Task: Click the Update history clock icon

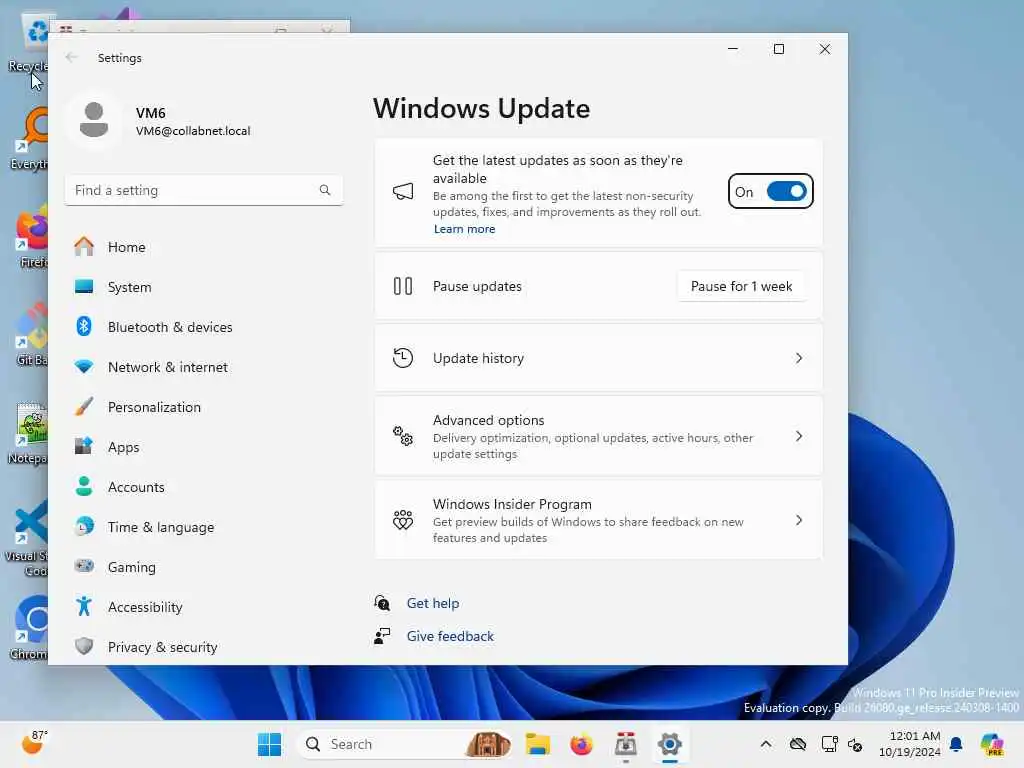Action: (403, 358)
